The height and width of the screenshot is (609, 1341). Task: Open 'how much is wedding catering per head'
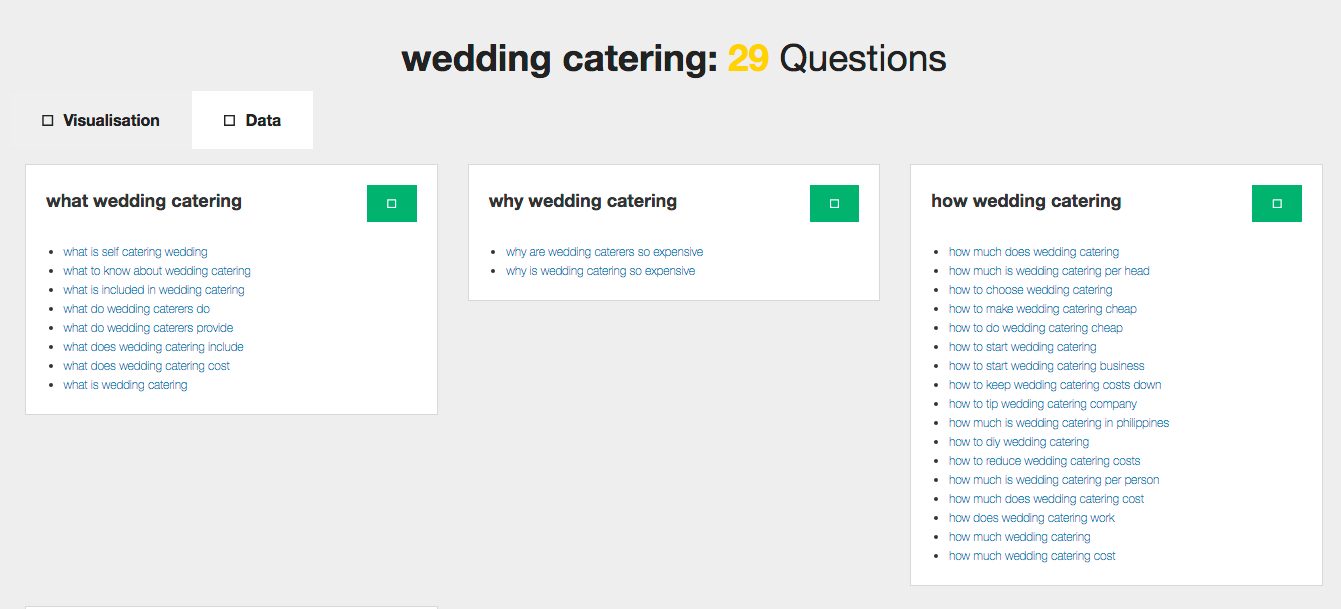[x=1049, y=271]
